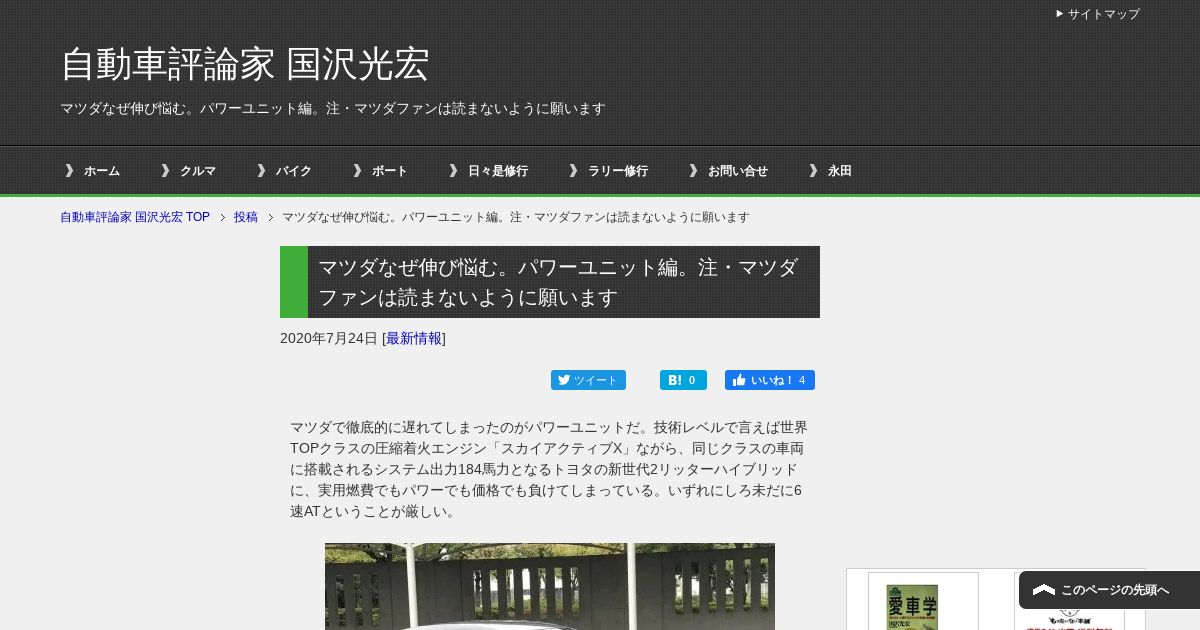Select ラリー修行 in navigation
Viewport: 1200px width, 630px height.
[608, 171]
